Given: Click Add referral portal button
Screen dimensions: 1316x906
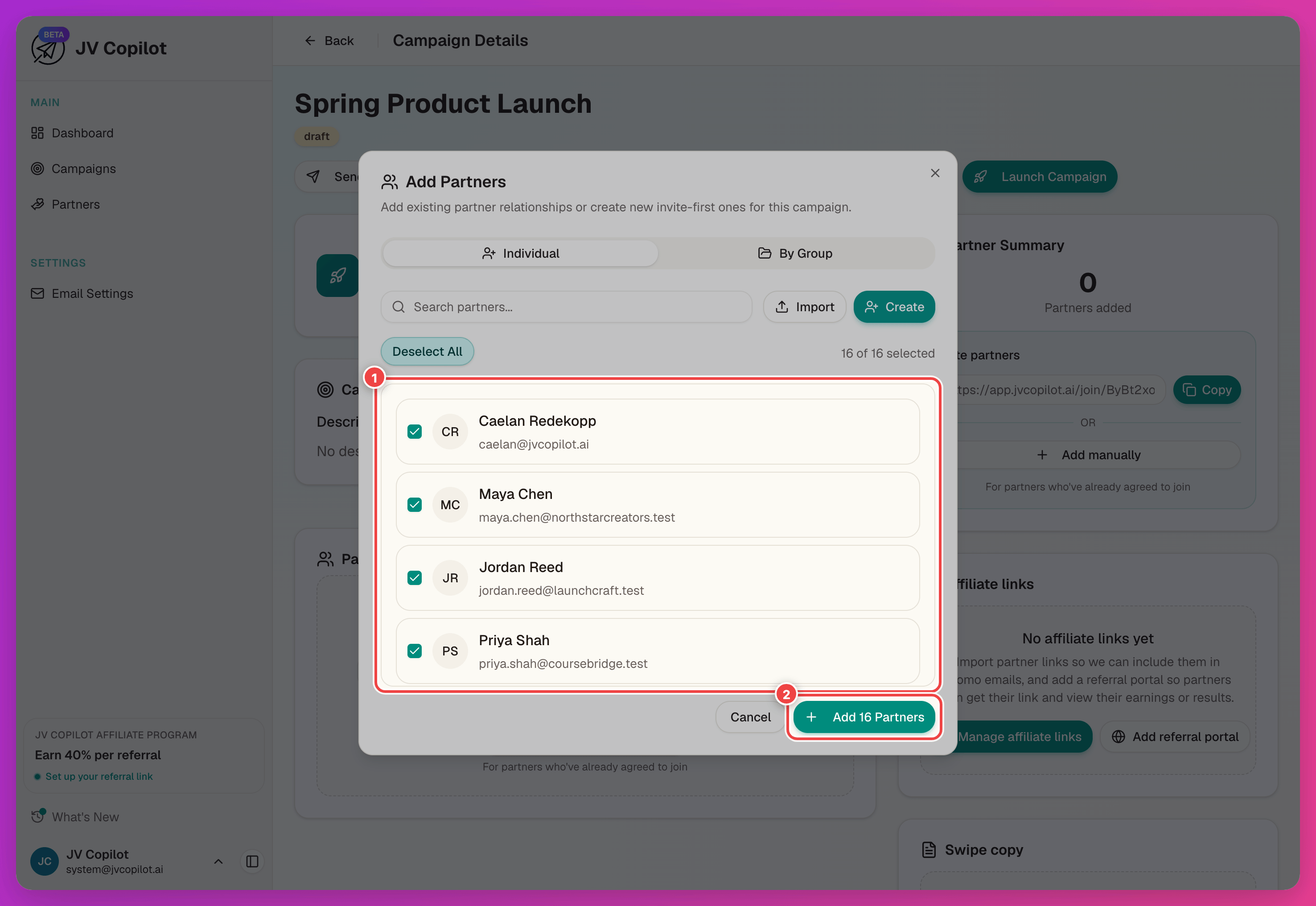Looking at the screenshot, I should point(1175,737).
